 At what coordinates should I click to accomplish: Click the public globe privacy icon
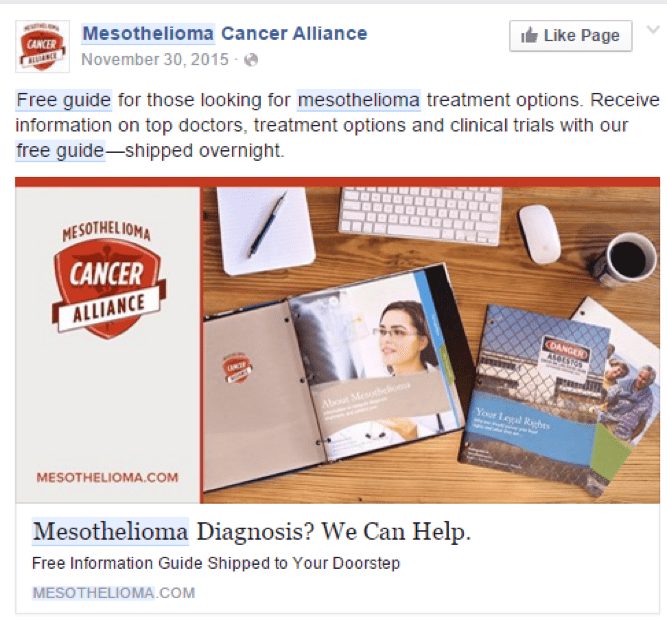[x=251, y=60]
